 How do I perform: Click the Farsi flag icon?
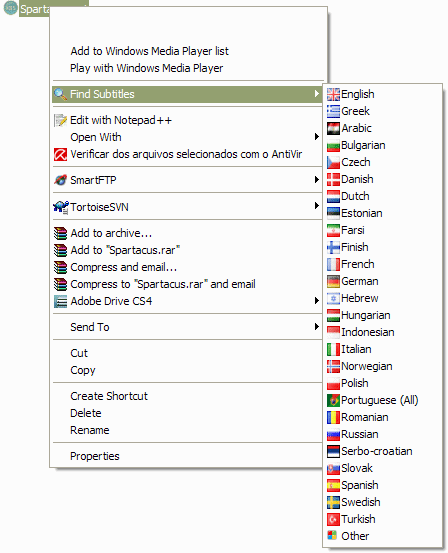[333, 230]
